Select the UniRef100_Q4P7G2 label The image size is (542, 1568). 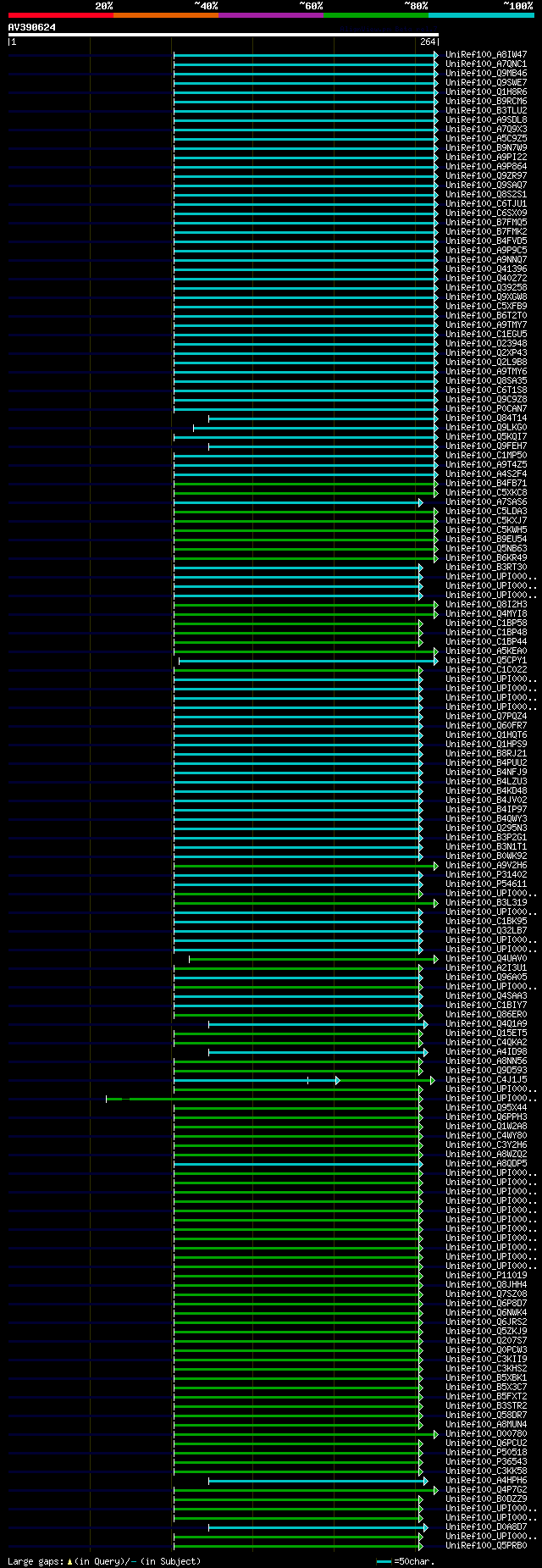pos(486,1489)
